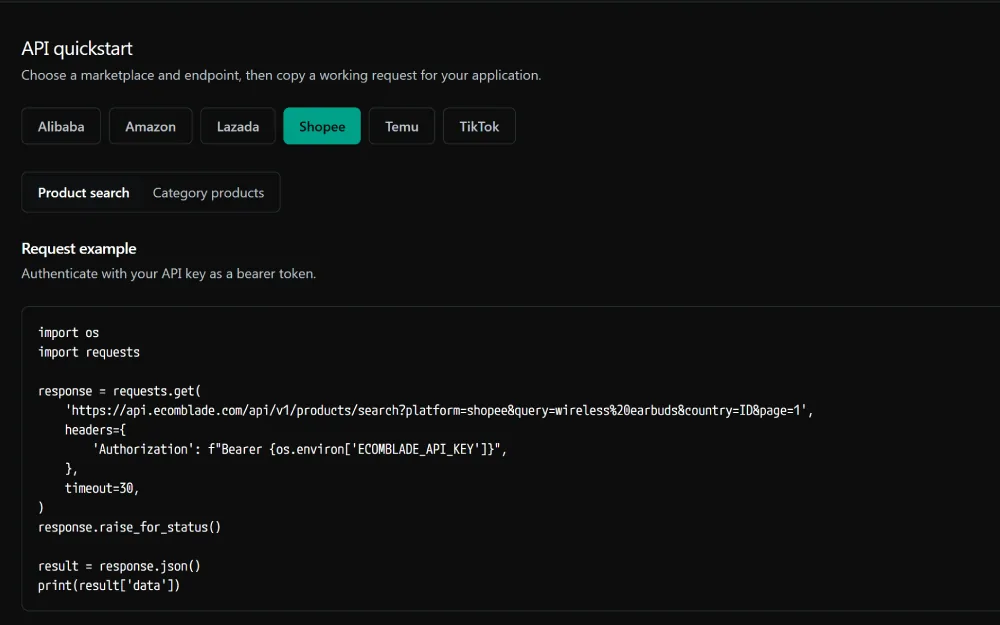Select the TikTok marketplace

click(480, 126)
